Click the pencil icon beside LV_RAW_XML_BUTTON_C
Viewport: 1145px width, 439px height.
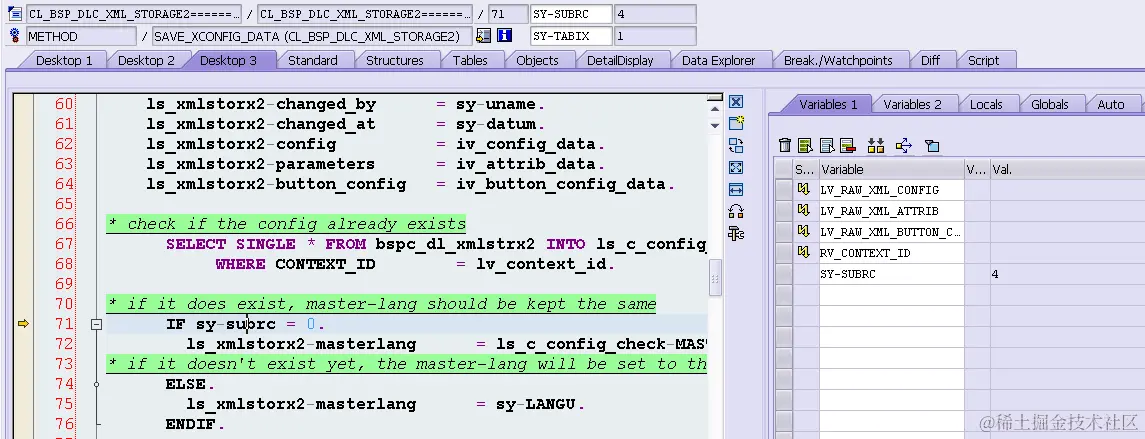coord(804,232)
